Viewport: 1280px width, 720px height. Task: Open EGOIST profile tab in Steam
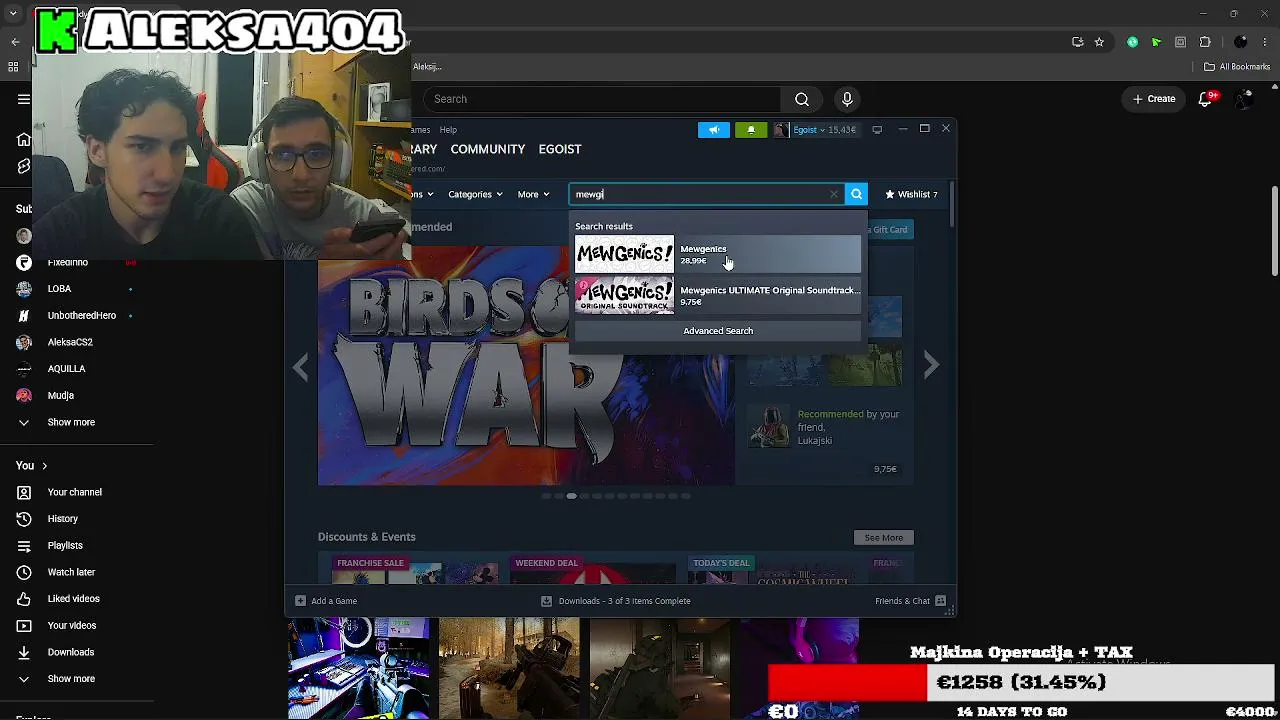[560, 149]
